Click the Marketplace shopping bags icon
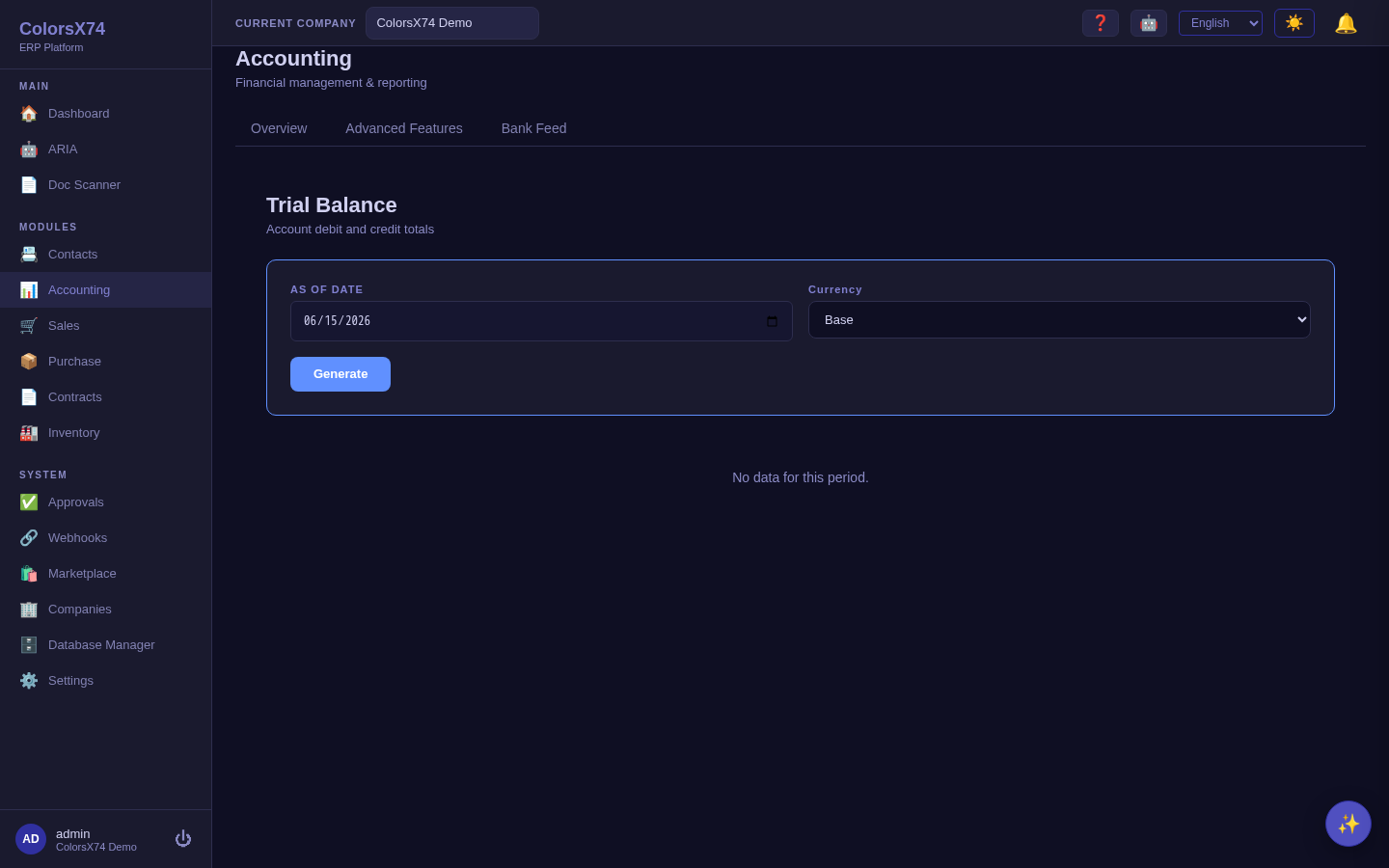 click(29, 574)
